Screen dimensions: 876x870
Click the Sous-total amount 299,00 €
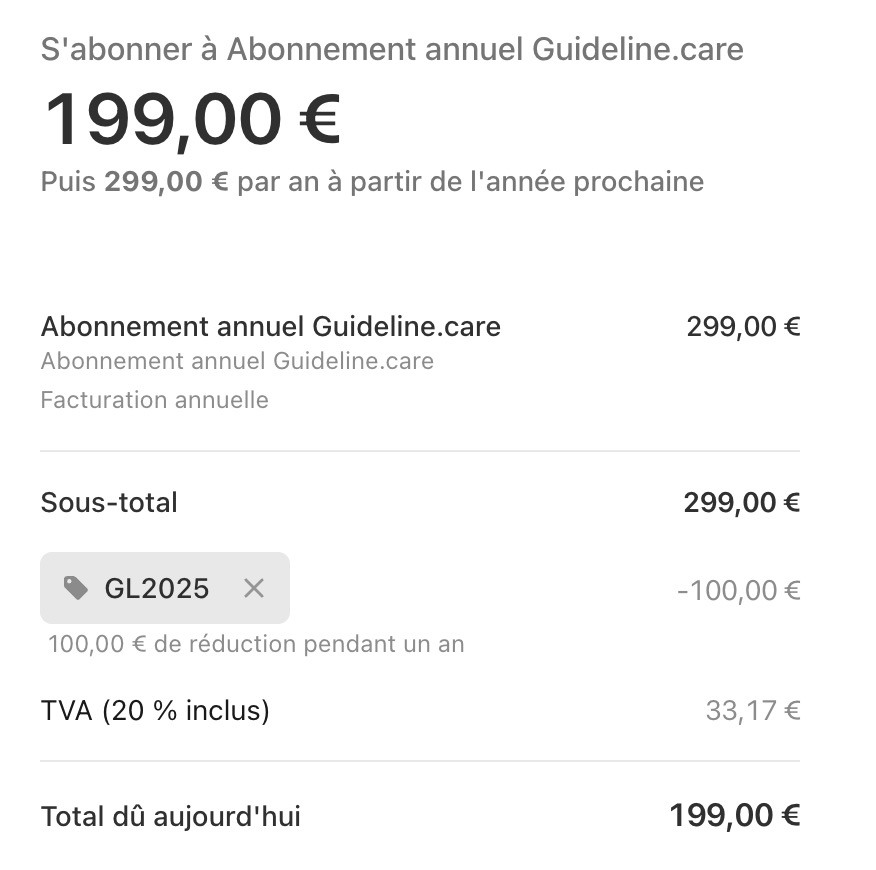coord(741,502)
